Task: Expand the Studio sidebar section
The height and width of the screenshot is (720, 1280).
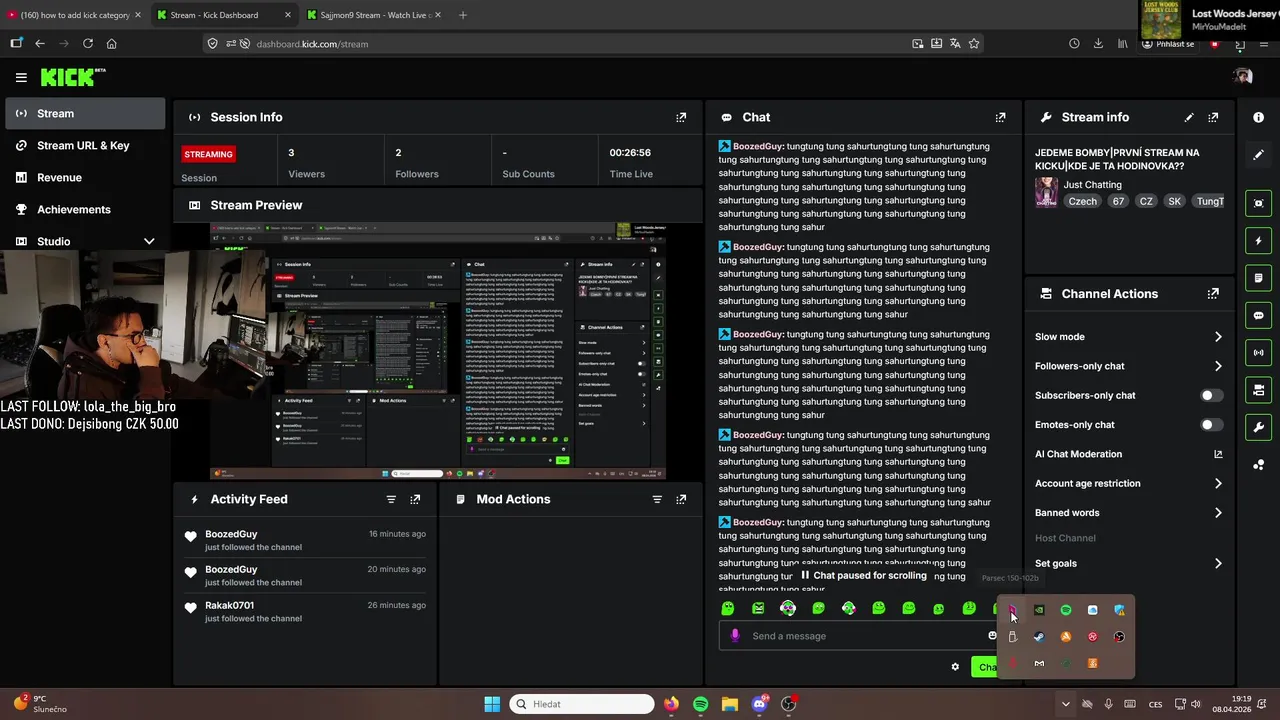Action: pyautogui.click(x=85, y=241)
